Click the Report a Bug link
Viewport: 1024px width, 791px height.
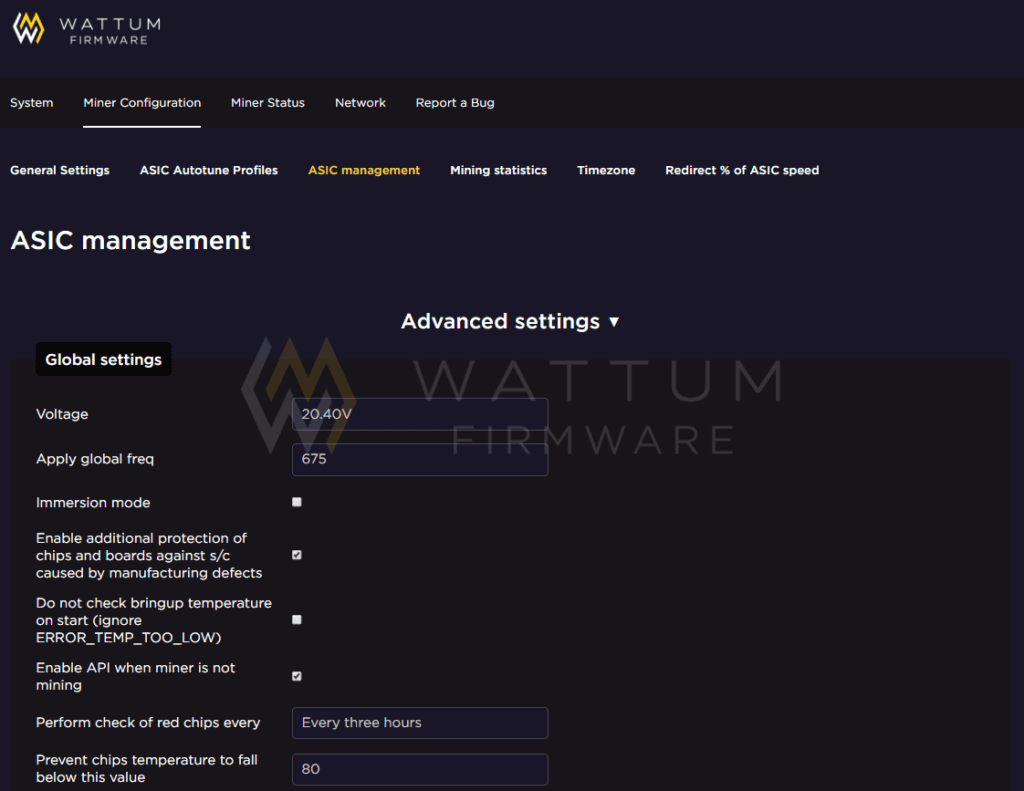point(455,103)
